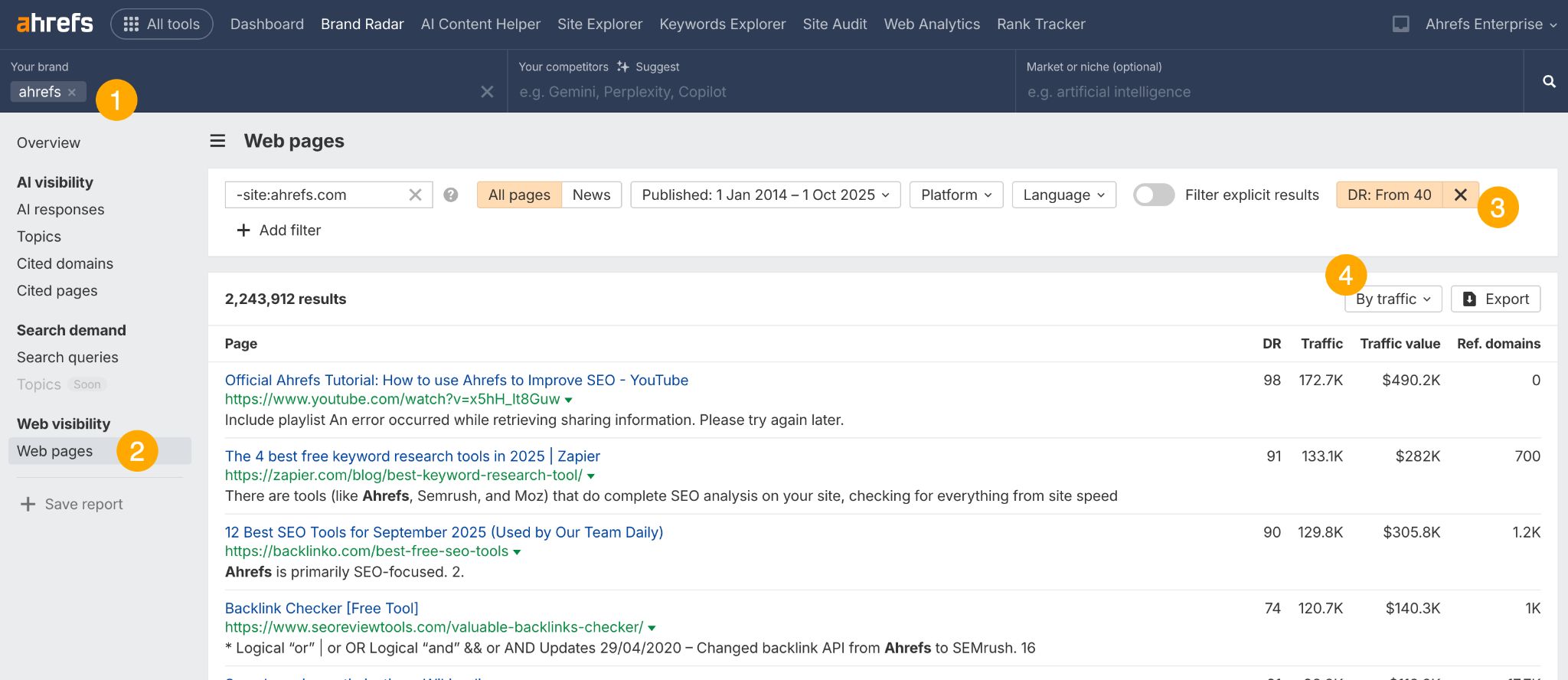Select the All pages option
Viewport: 1568px width, 680px height.
click(519, 195)
